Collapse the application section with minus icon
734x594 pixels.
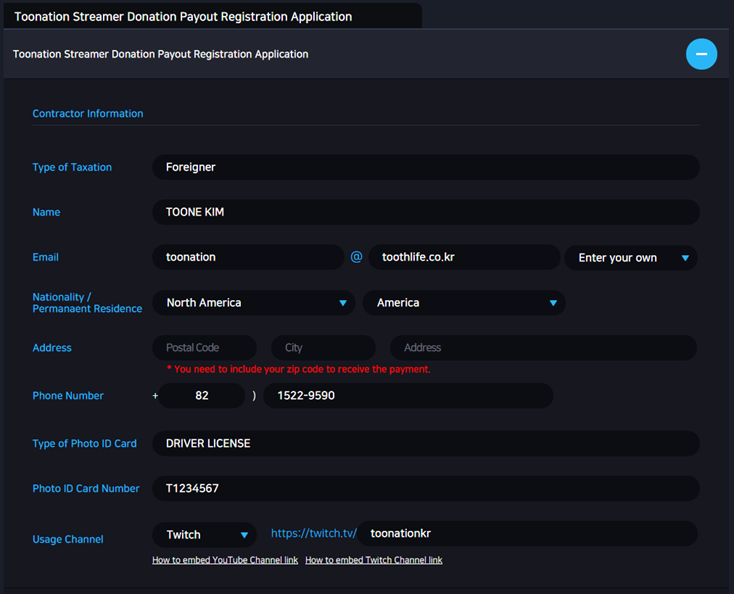point(701,54)
